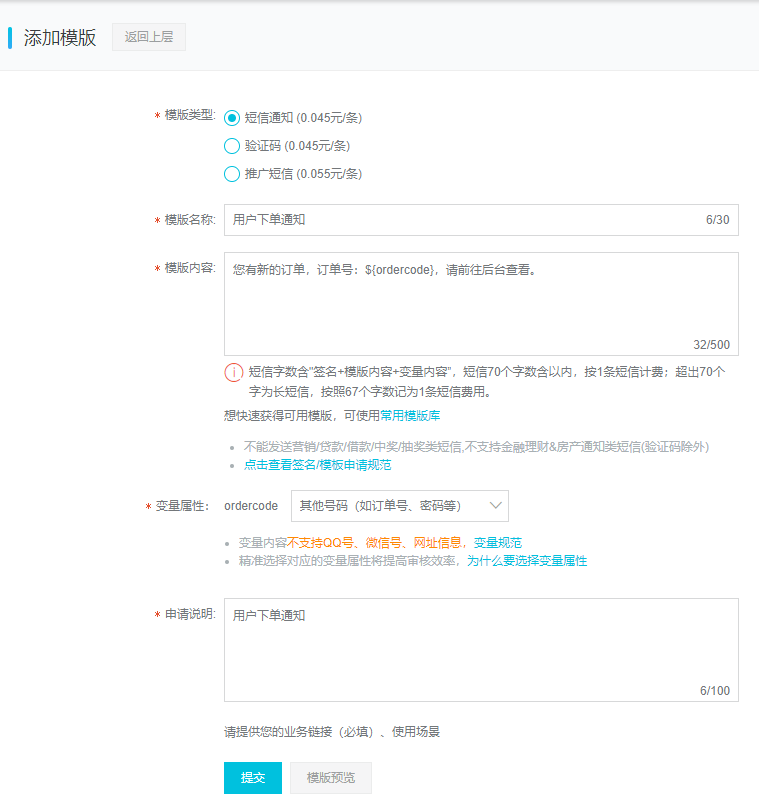Click the 验证码 (0.045元/条) label text
The height and width of the screenshot is (804, 759).
coord(297,145)
